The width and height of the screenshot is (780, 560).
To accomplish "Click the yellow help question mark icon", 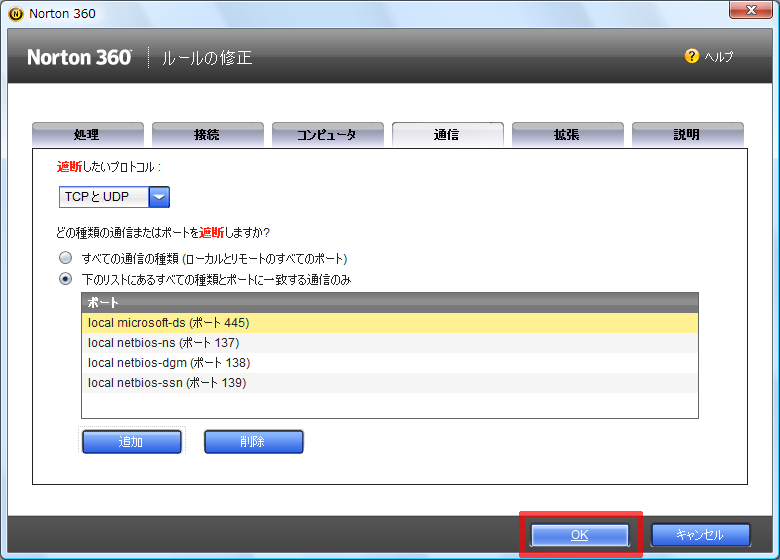I will pyautogui.click(x=691, y=56).
